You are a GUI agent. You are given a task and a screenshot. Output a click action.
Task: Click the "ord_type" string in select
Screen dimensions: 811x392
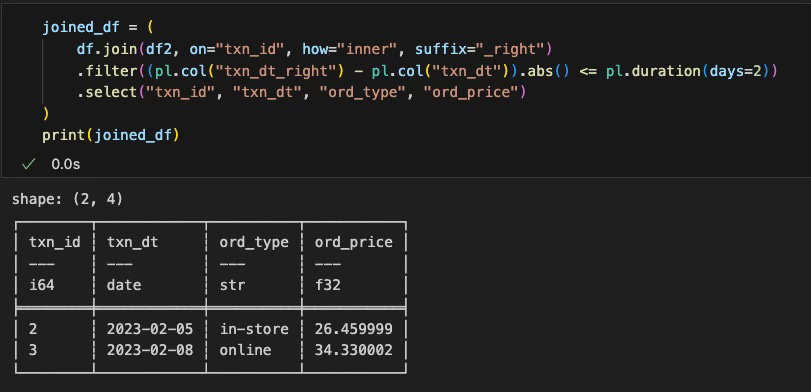[362, 92]
